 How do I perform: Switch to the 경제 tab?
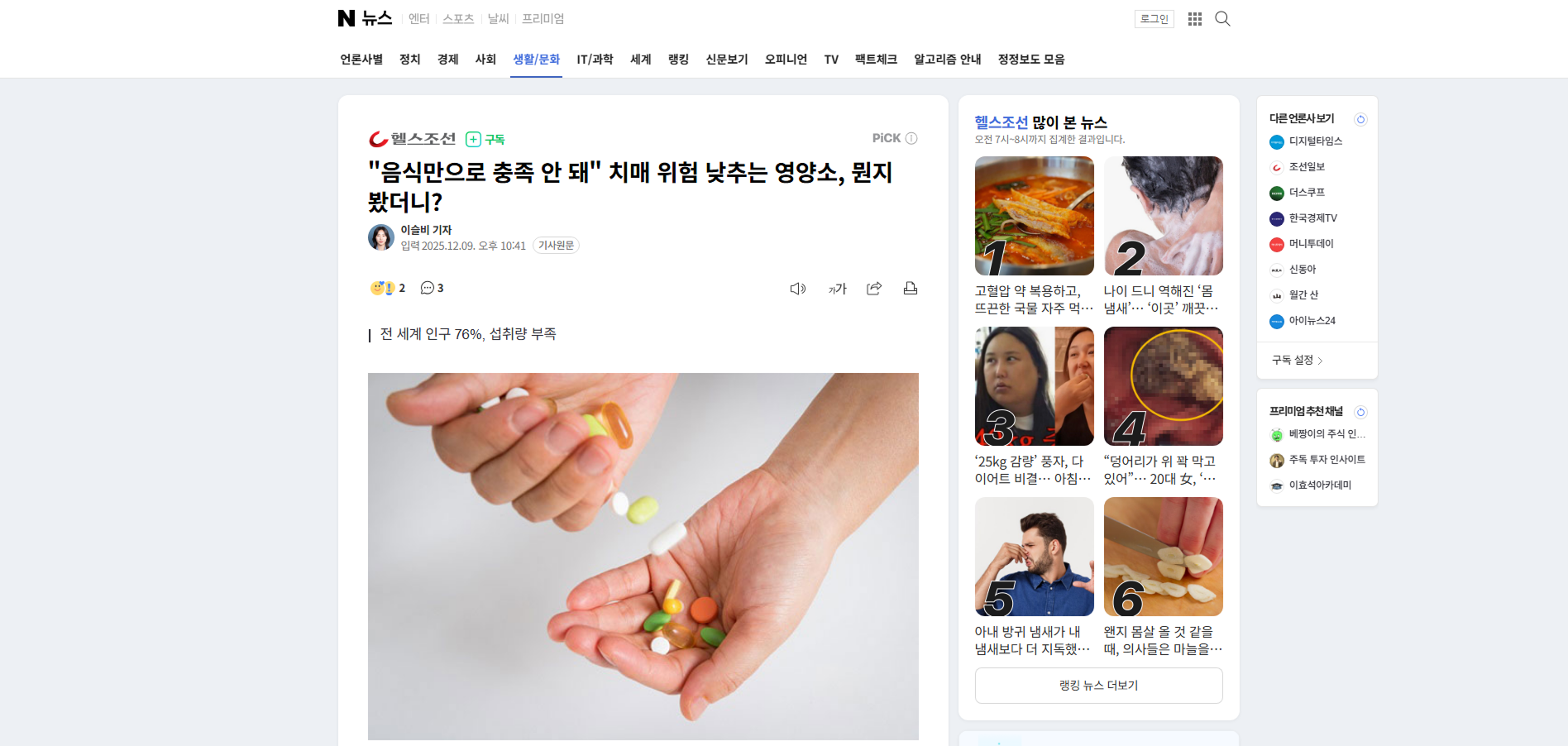tap(448, 60)
